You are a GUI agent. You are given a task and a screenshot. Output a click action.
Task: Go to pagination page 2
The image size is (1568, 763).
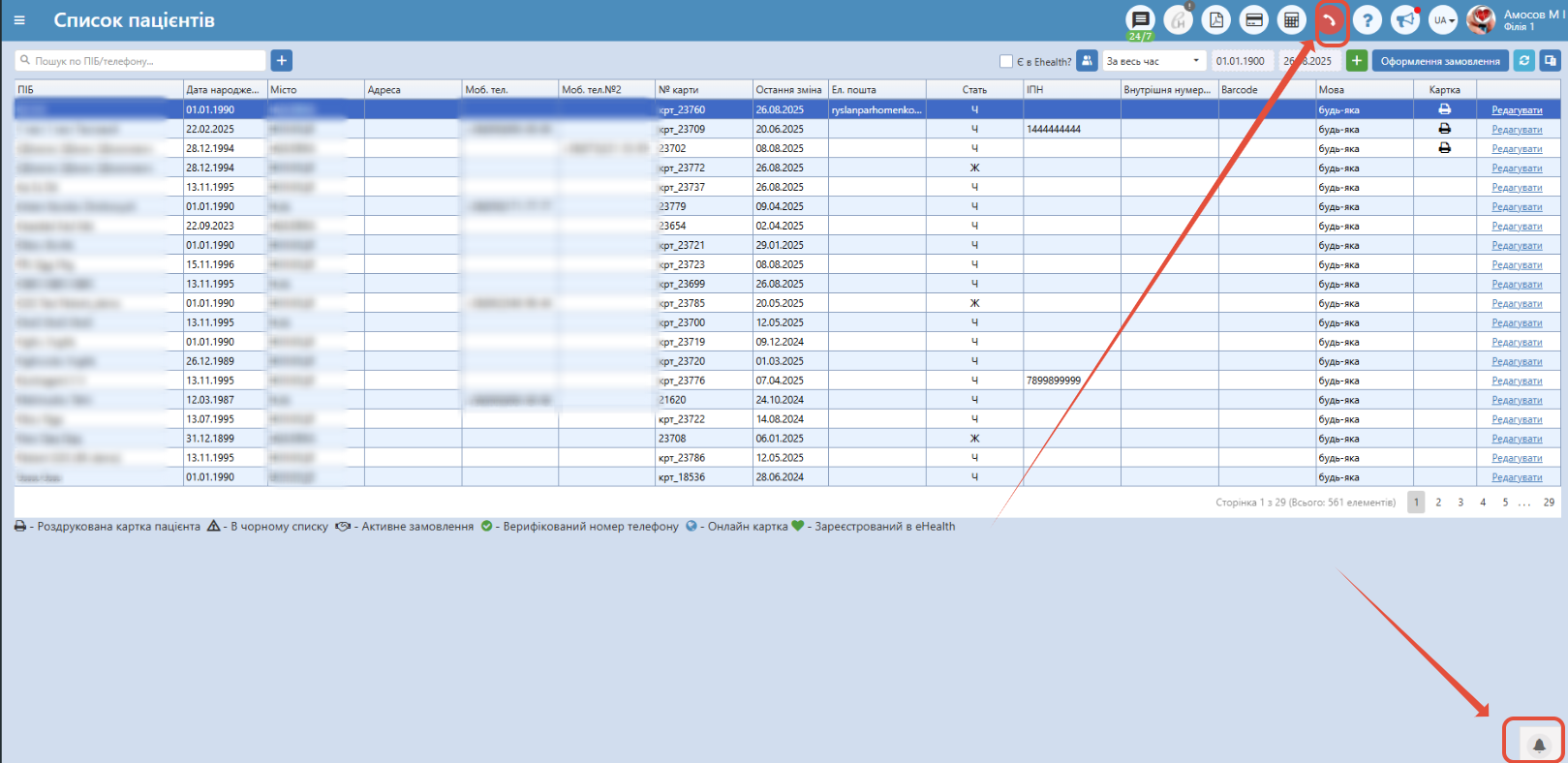click(x=1438, y=503)
